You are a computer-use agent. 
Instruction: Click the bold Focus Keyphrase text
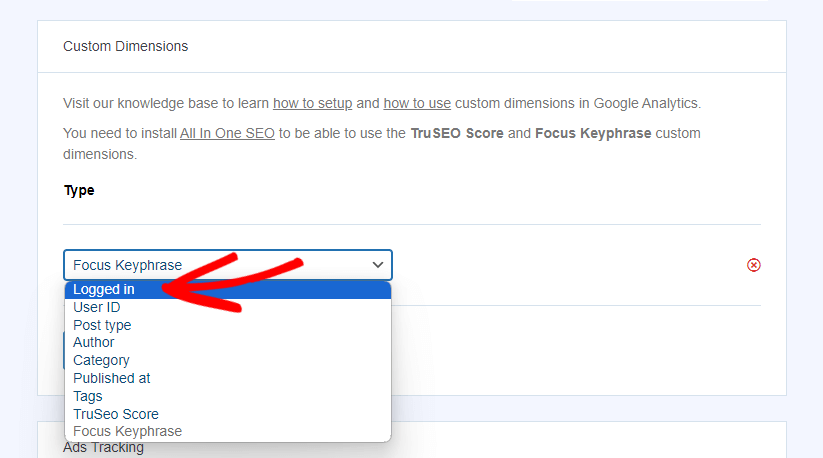(x=593, y=133)
